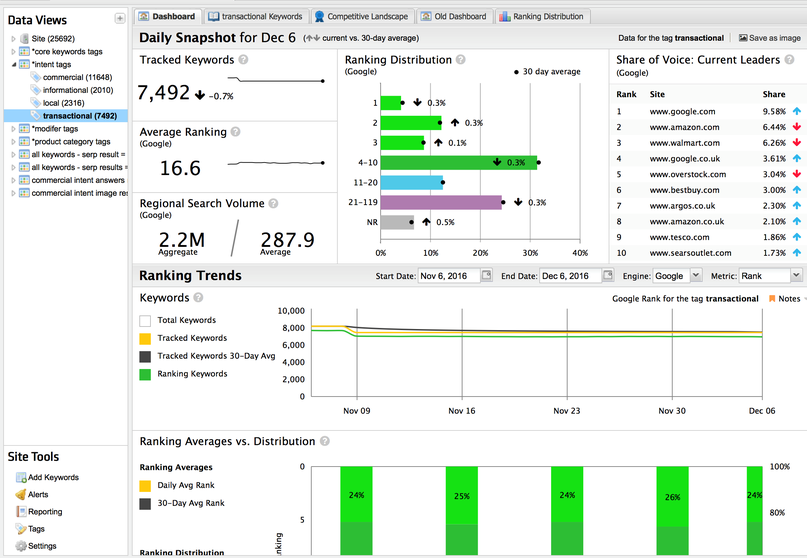The image size is (807, 558).
Task: Click the help icon next to Average Ranking
Action: (x=235, y=132)
